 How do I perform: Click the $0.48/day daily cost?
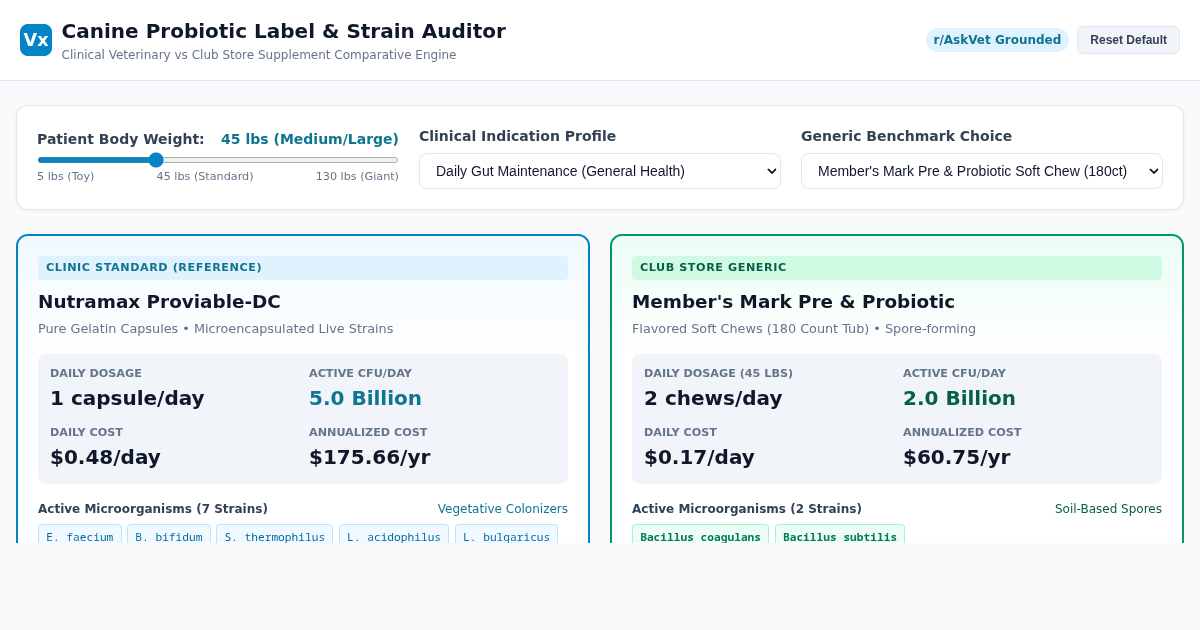coord(105,457)
